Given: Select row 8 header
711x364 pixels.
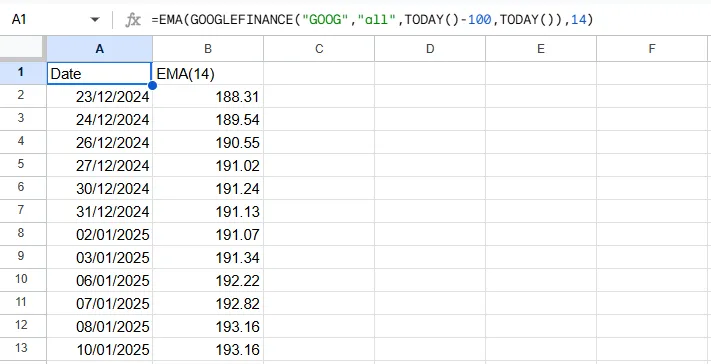Looking at the screenshot, I should [23, 234].
